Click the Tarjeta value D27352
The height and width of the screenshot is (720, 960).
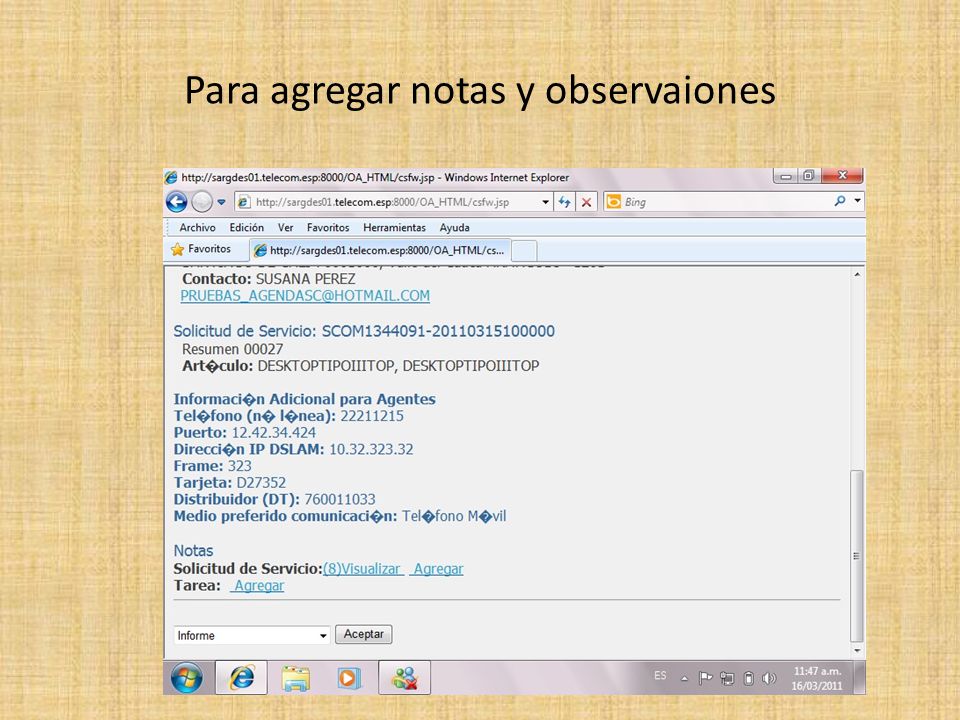261,483
